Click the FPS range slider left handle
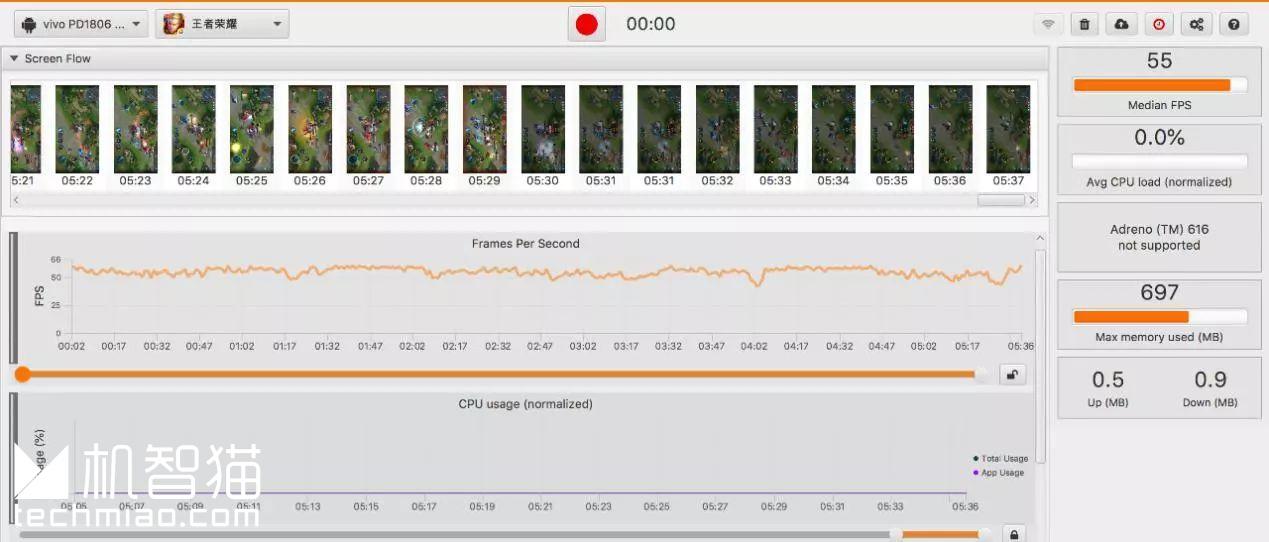1269x542 pixels. pyautogui.click(x=22, y=374)
